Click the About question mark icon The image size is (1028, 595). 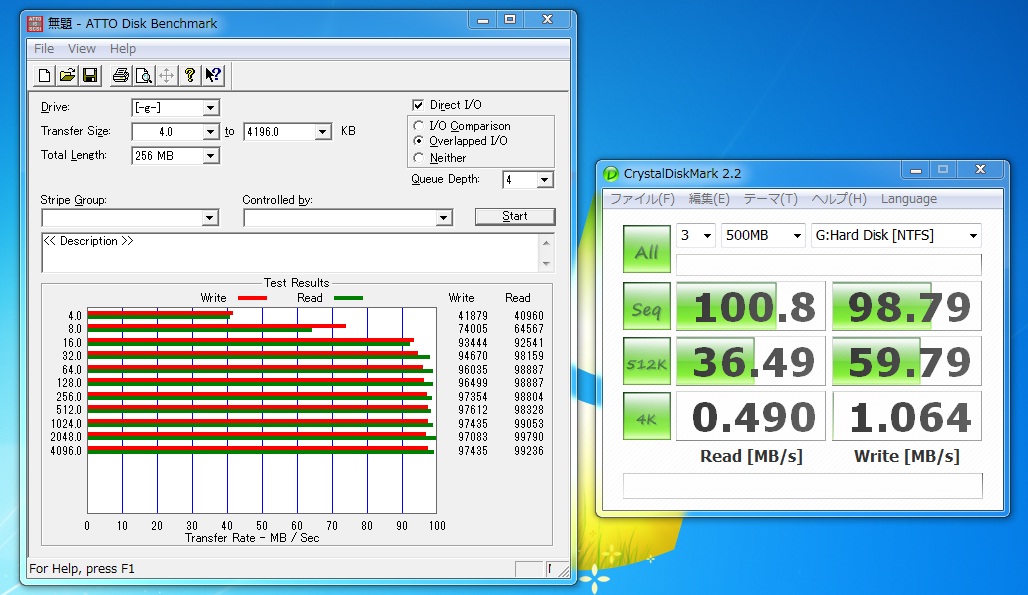pyautogui.click(x=189, y=76)
